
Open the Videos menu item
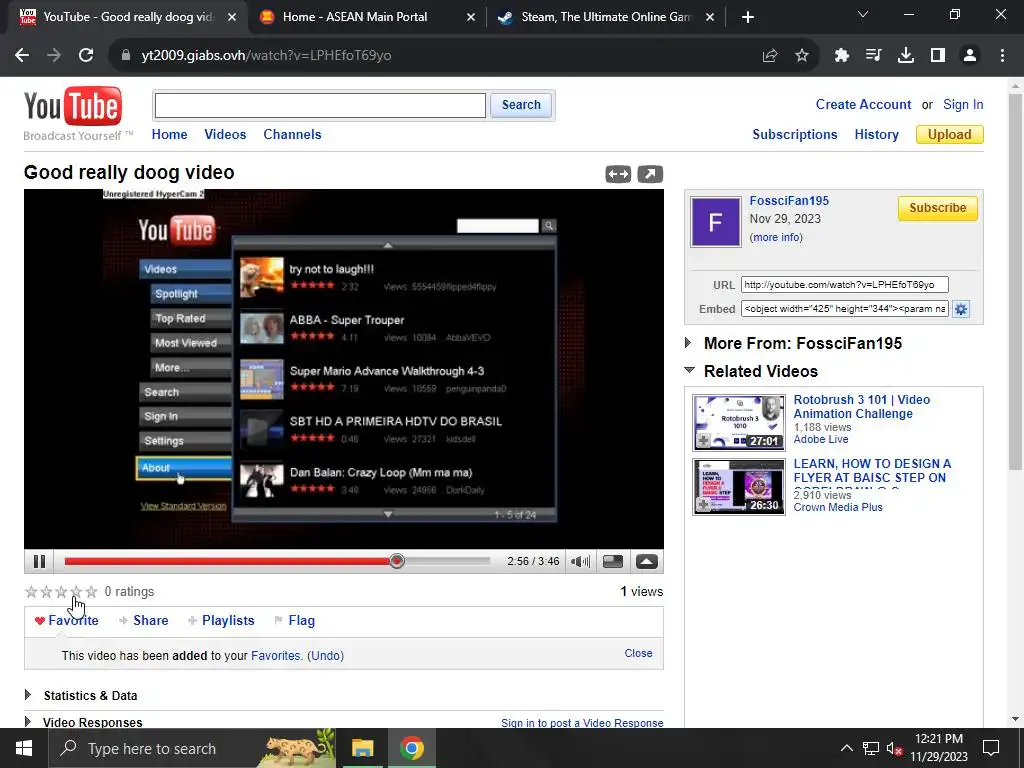[x=225, y=135]
